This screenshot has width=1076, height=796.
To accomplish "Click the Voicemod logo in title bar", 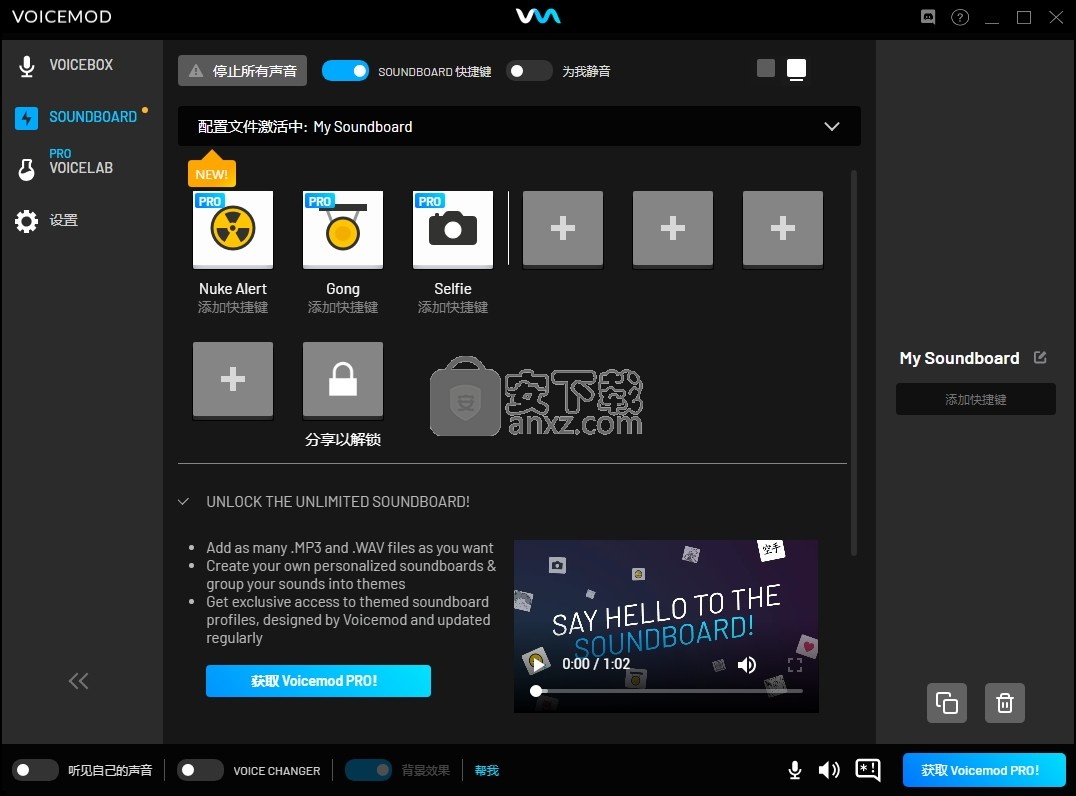I will (538, 16).
